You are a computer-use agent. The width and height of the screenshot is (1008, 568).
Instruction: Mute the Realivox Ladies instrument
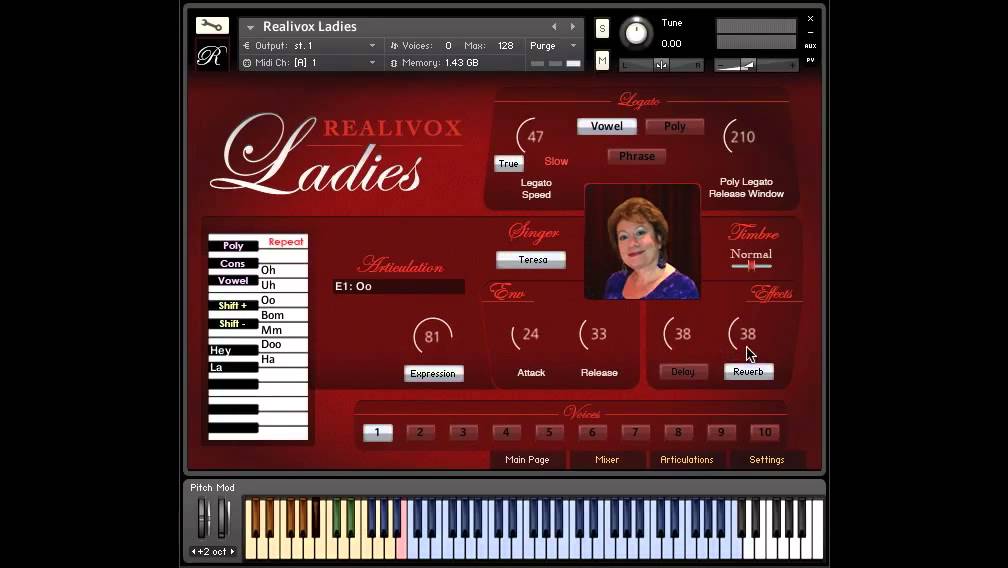click(602, 60)
